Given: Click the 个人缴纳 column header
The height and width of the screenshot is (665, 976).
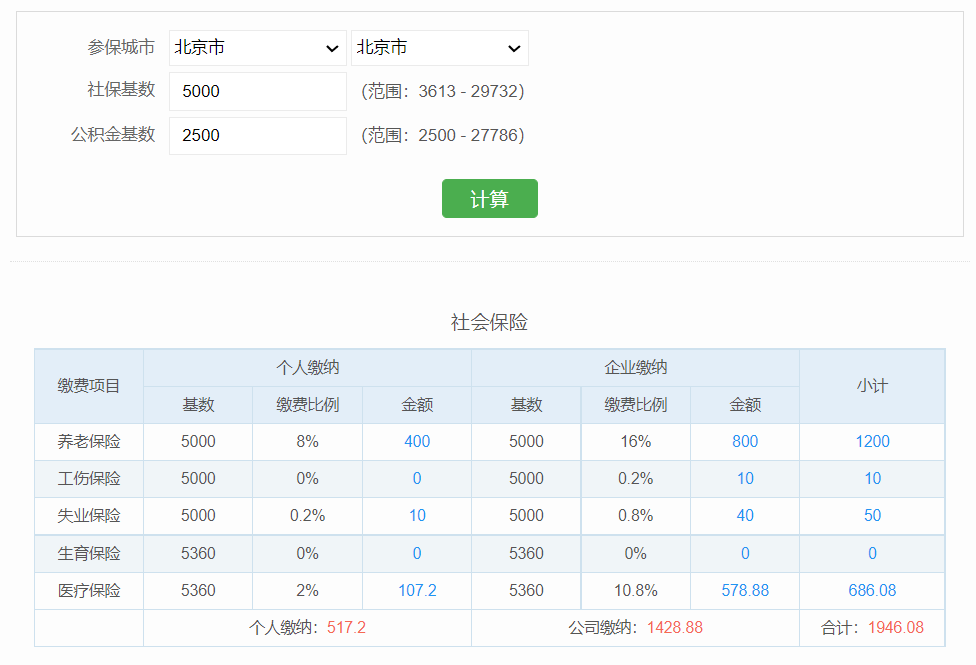Looking at the screenshot, I should click(x=307, y=367).
